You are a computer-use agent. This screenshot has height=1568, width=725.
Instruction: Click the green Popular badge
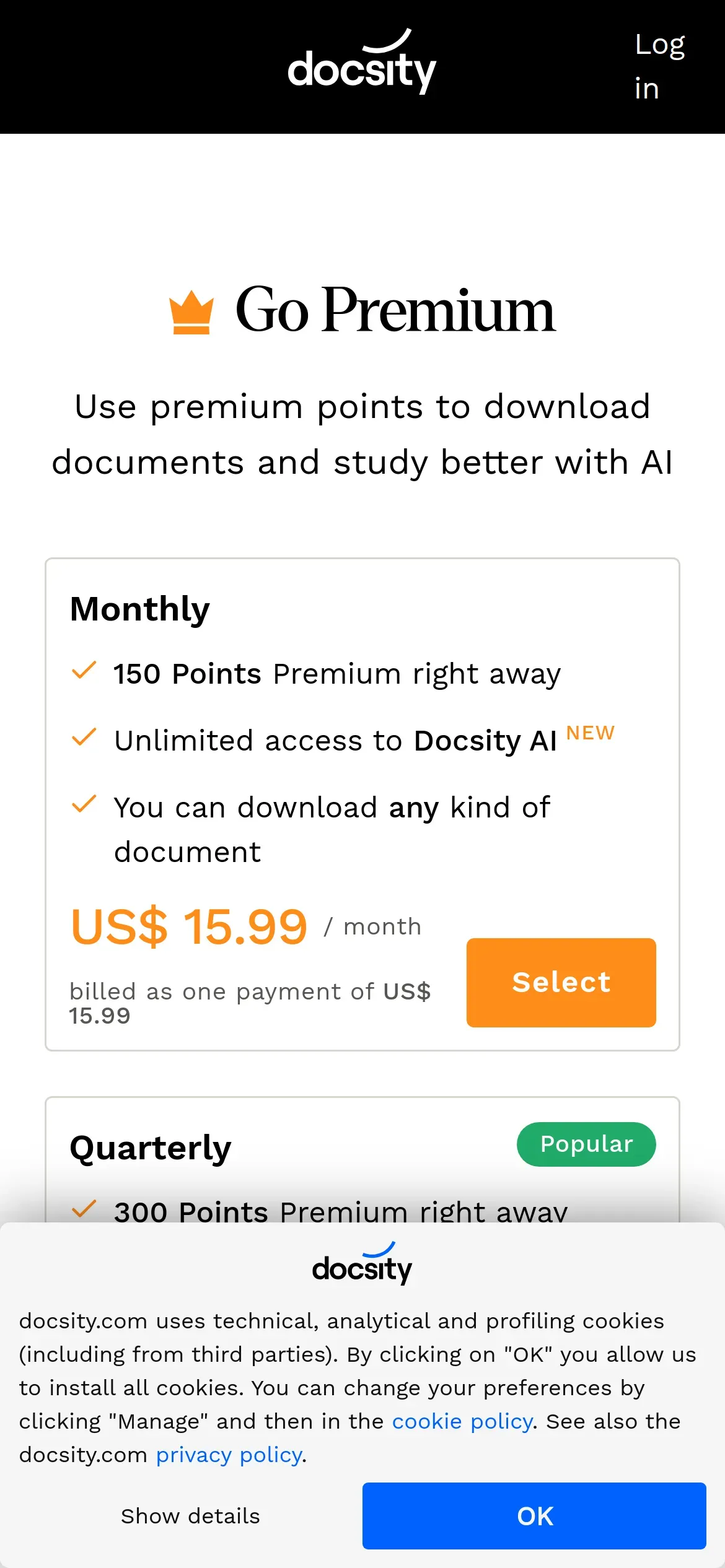[586, 1144]
